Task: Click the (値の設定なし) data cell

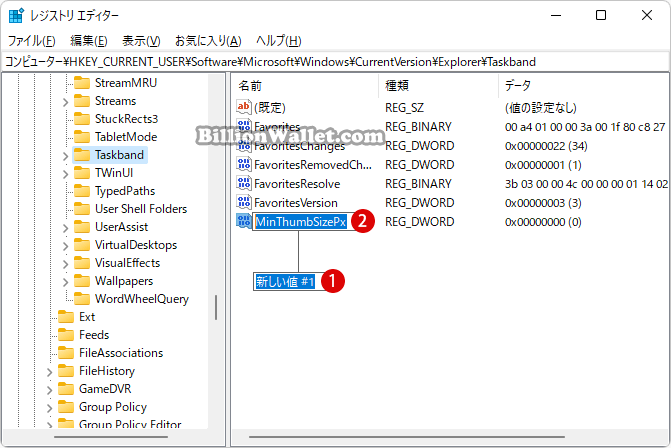Action: coord(541,107)
